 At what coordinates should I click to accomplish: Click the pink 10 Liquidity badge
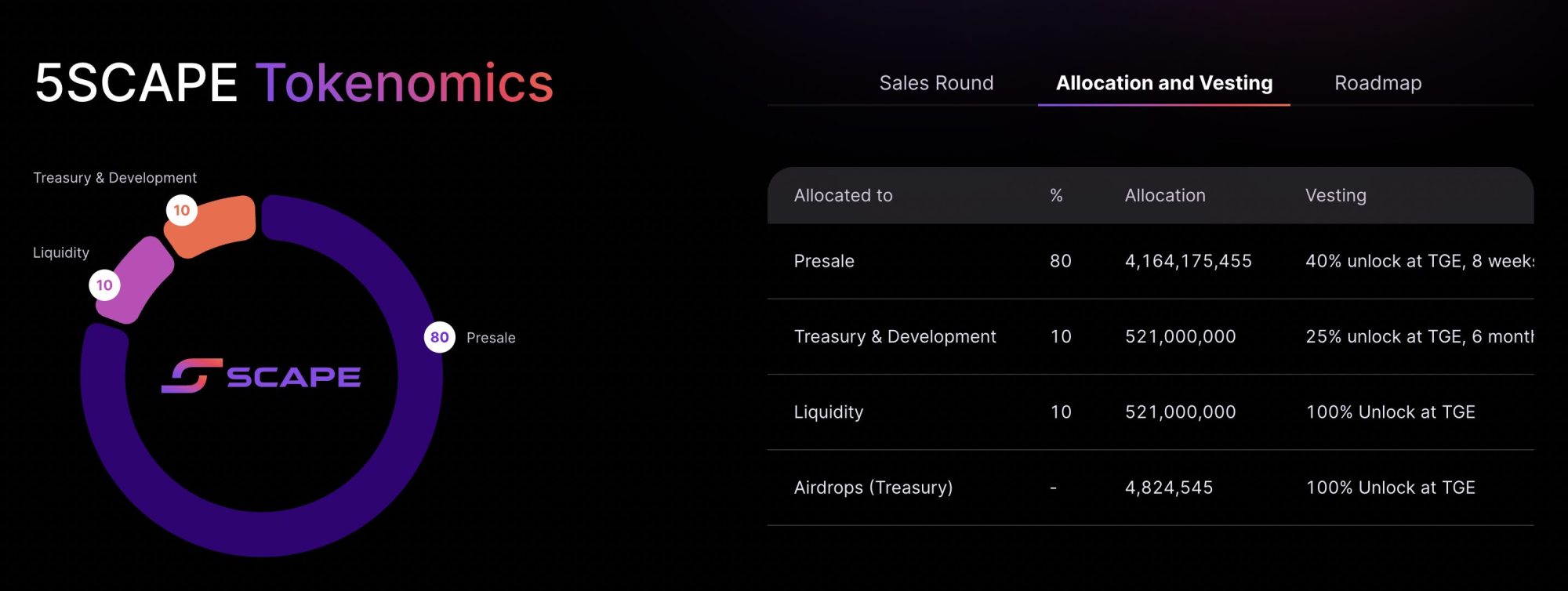point(104,285)
